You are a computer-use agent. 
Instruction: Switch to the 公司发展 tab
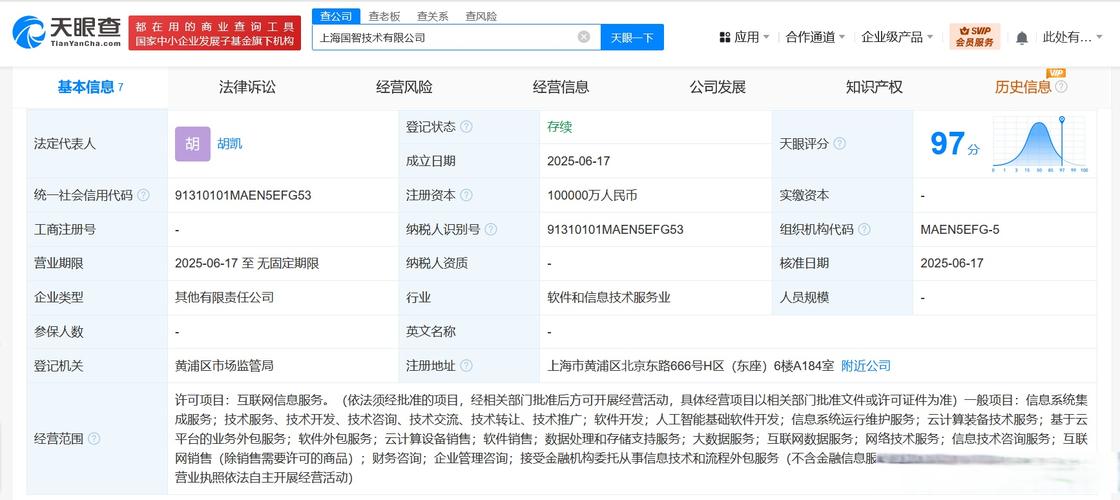coord(718,87)
